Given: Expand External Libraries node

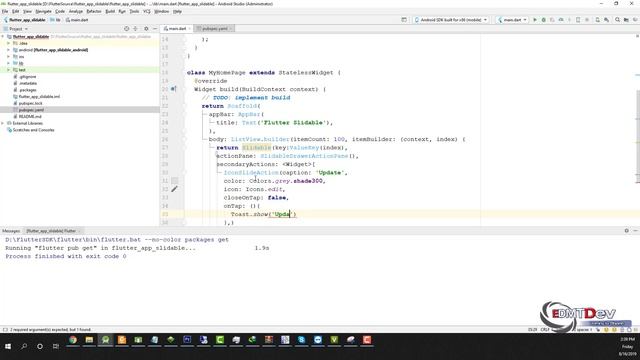Looking at the screenshot, I should point(3,123).
